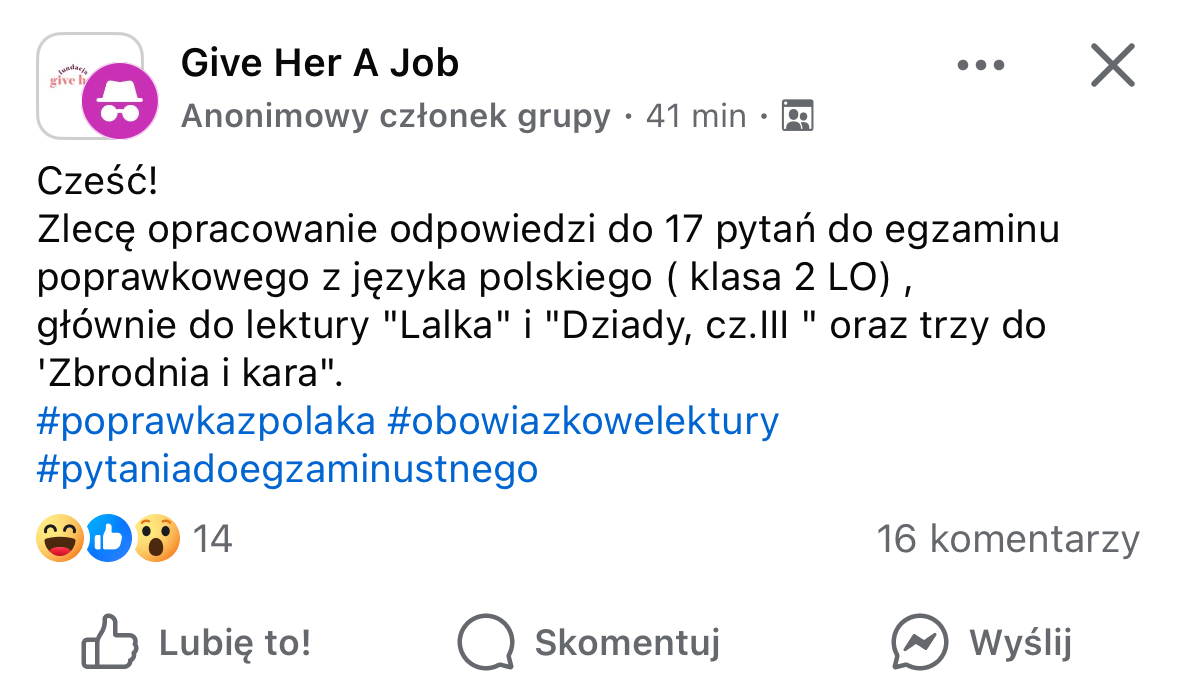This screenshot has height=696, width=1179.
Task: Open the three-dot post options menu
Action: 980,65
